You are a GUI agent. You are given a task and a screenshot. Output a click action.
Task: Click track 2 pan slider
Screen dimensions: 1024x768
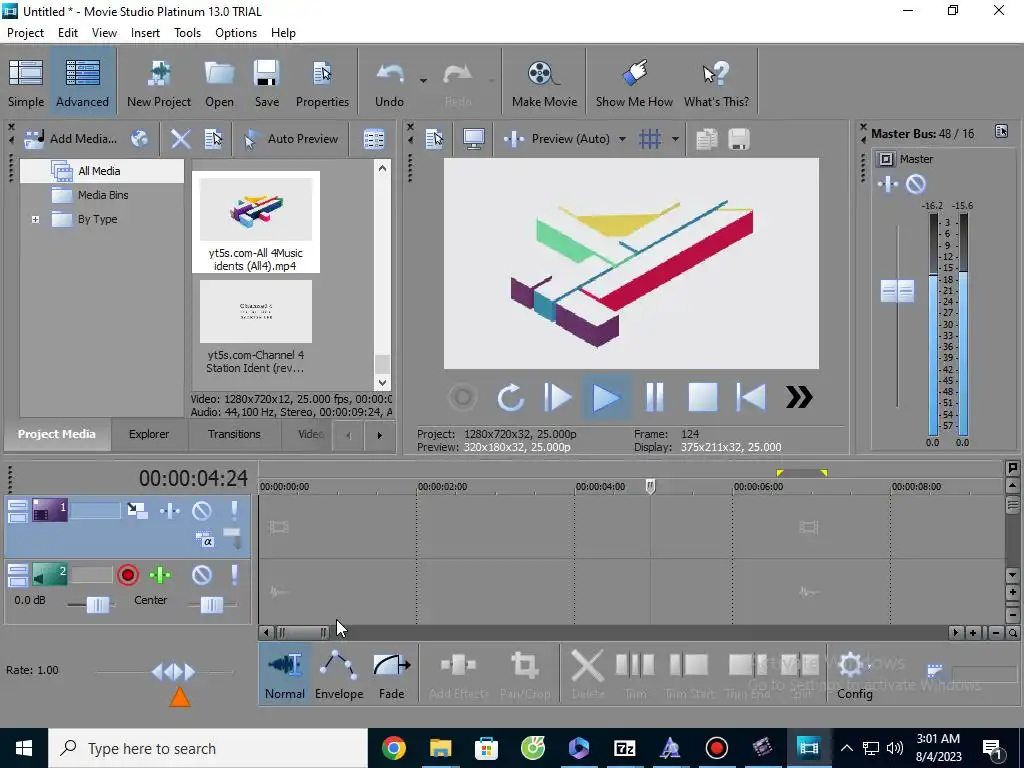click(x=212, y=605)
